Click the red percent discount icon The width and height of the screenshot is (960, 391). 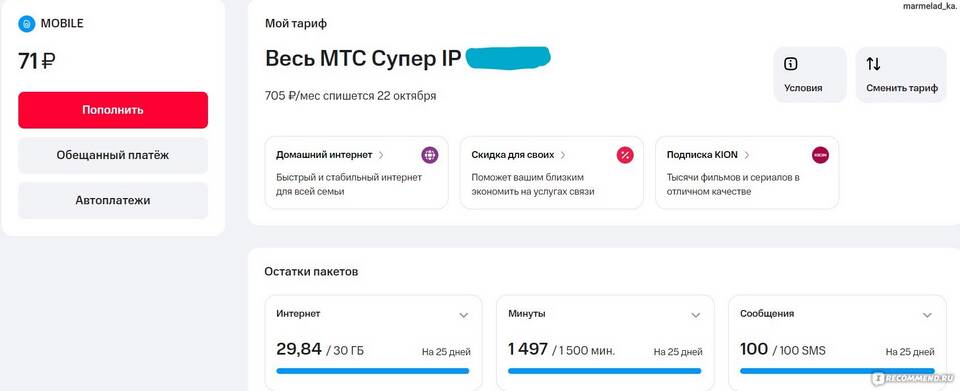pyautogui.click(x=625, y=155)
